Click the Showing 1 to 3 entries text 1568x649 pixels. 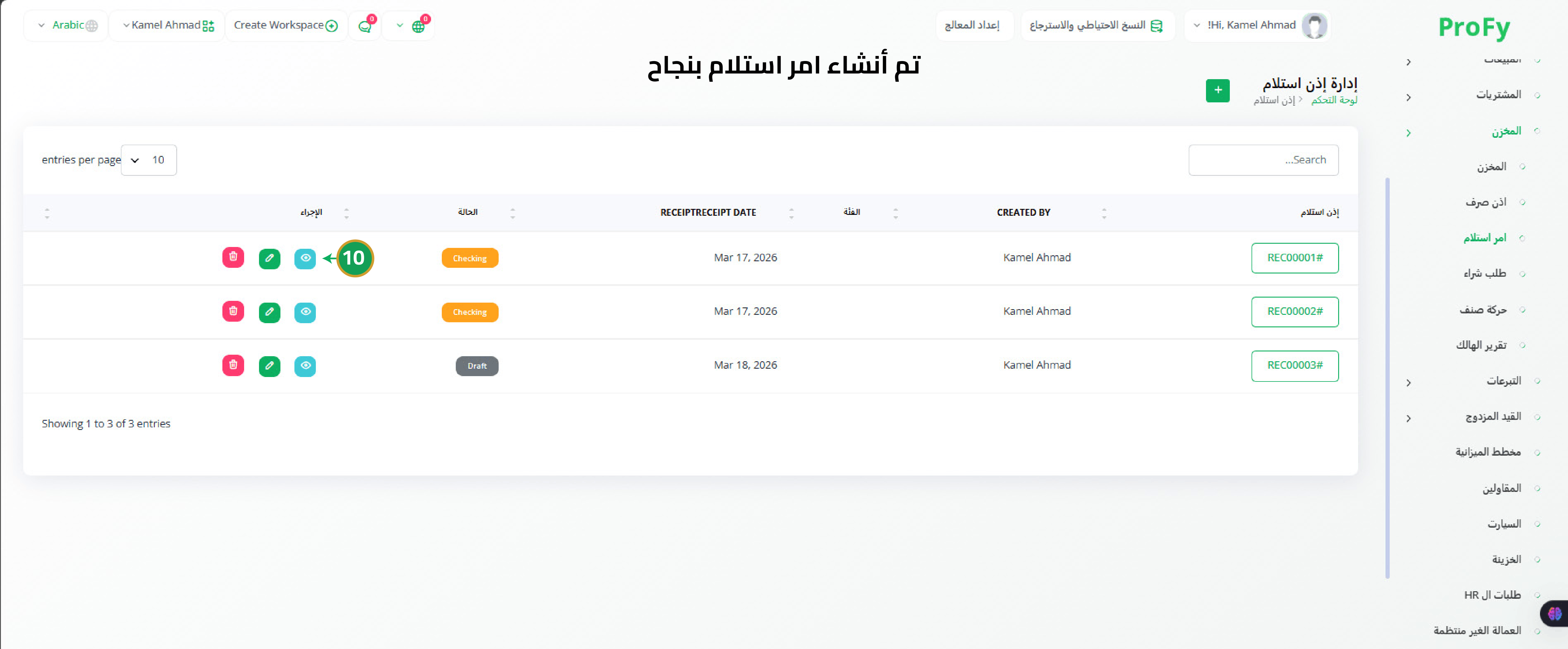click(x=106, y=424)
